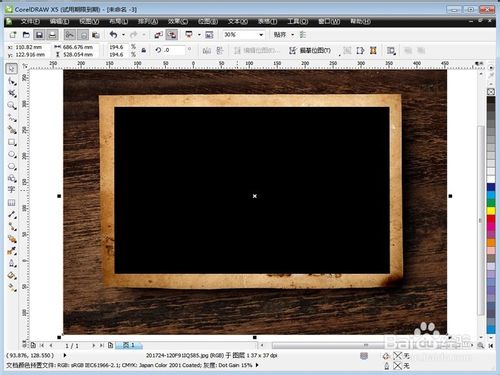Click the 描摹位图 trace bitmap button

pos(310,51)
